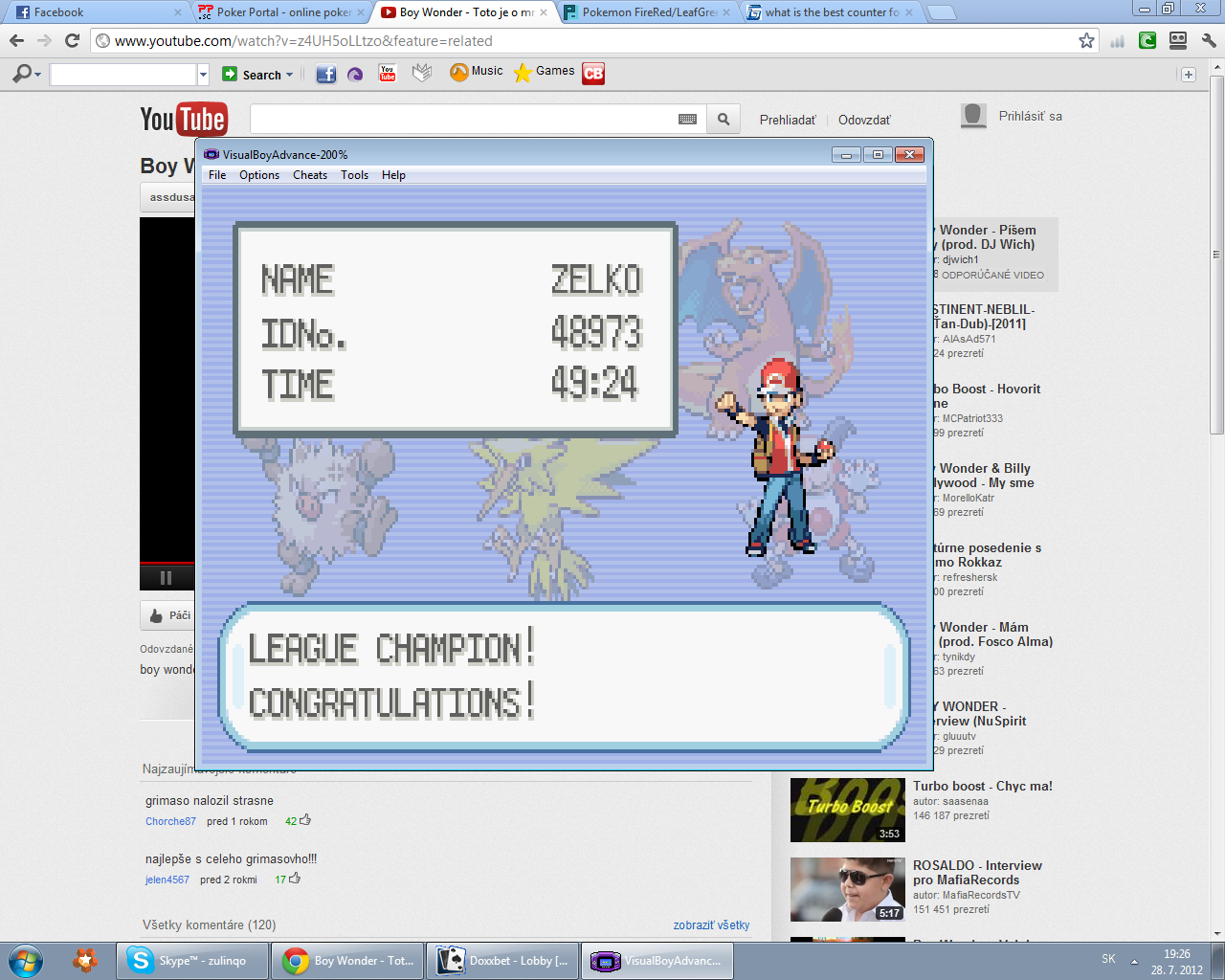The width and height of the screenshot is (1225, 980).
Task: Click the Turbo Boost video thumbnail
Action: (848, 810)
